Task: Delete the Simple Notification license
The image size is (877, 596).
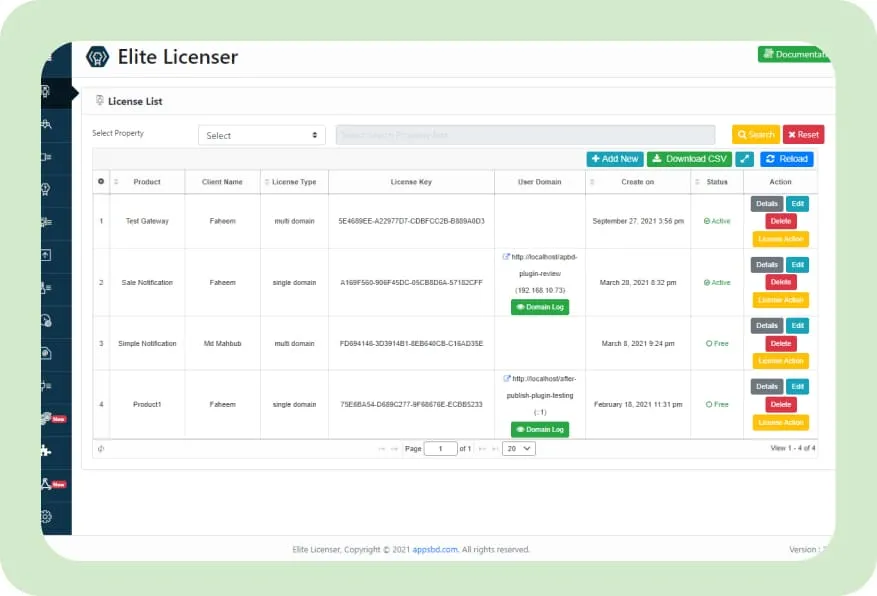Action: (x=781, y=343)
